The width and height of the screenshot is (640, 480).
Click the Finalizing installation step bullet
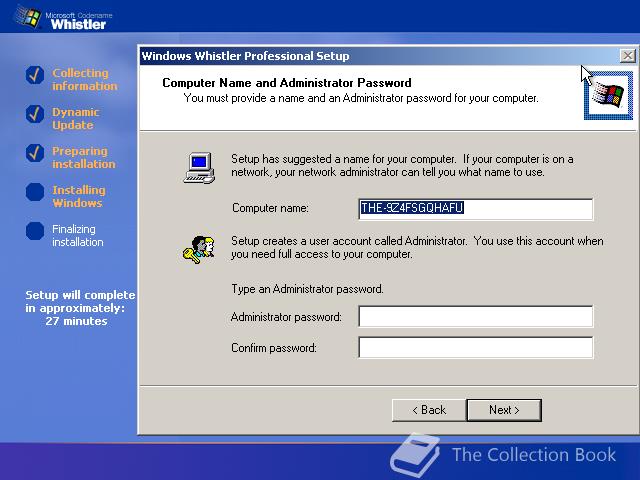(35, 231)
